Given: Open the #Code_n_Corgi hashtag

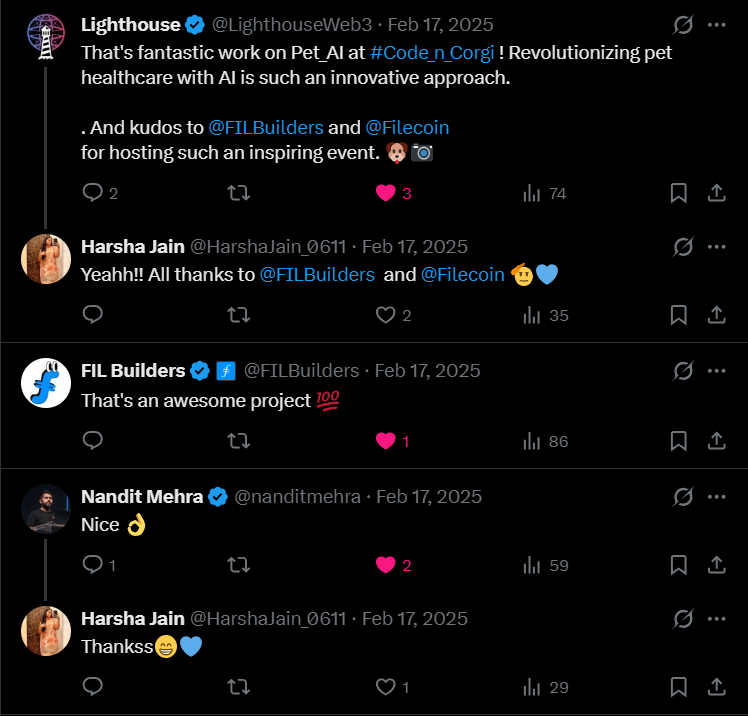Looking at the screenshot, I should point(432,53).
